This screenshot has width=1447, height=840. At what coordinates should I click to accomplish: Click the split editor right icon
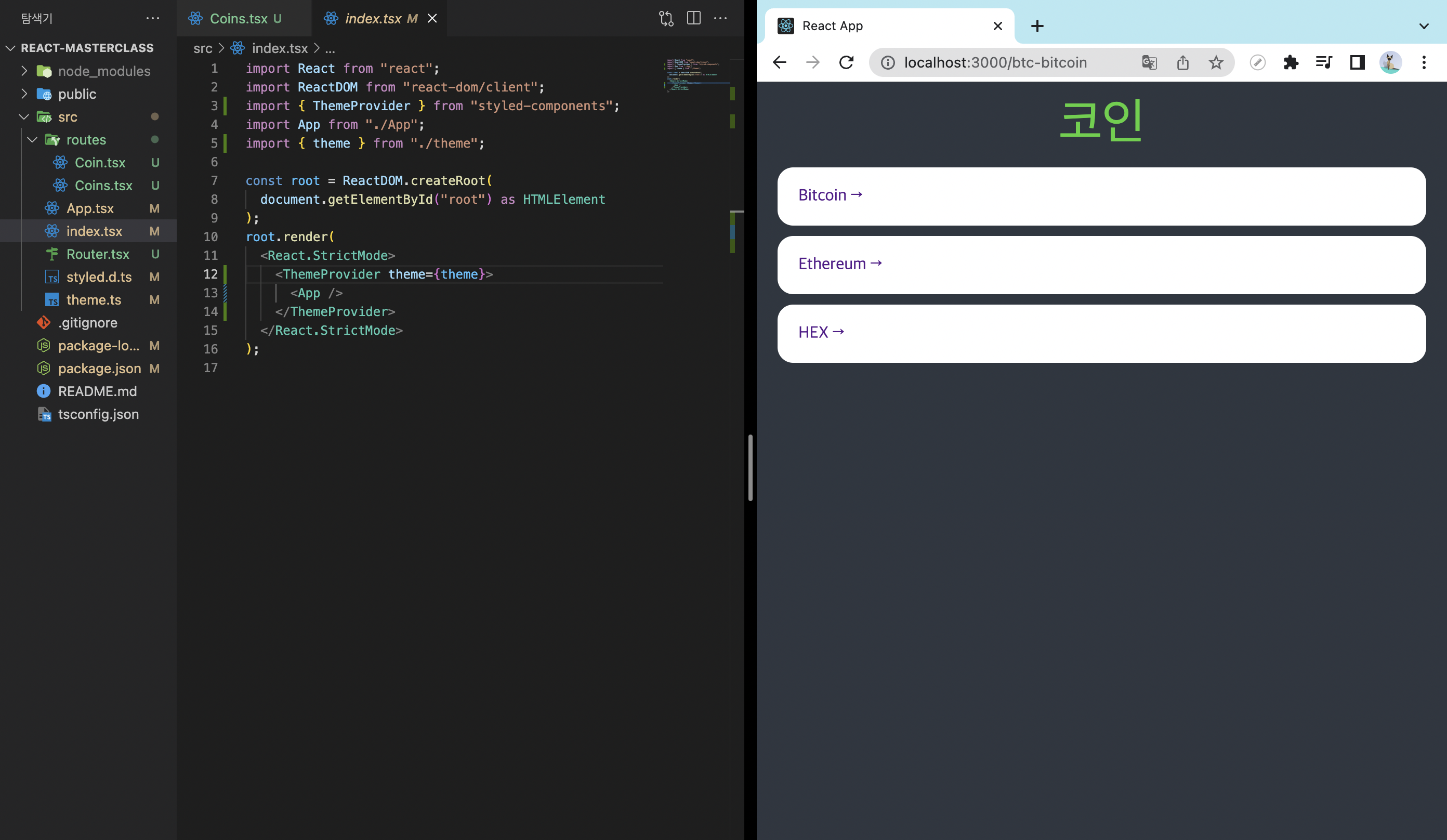tap(694, 18)
